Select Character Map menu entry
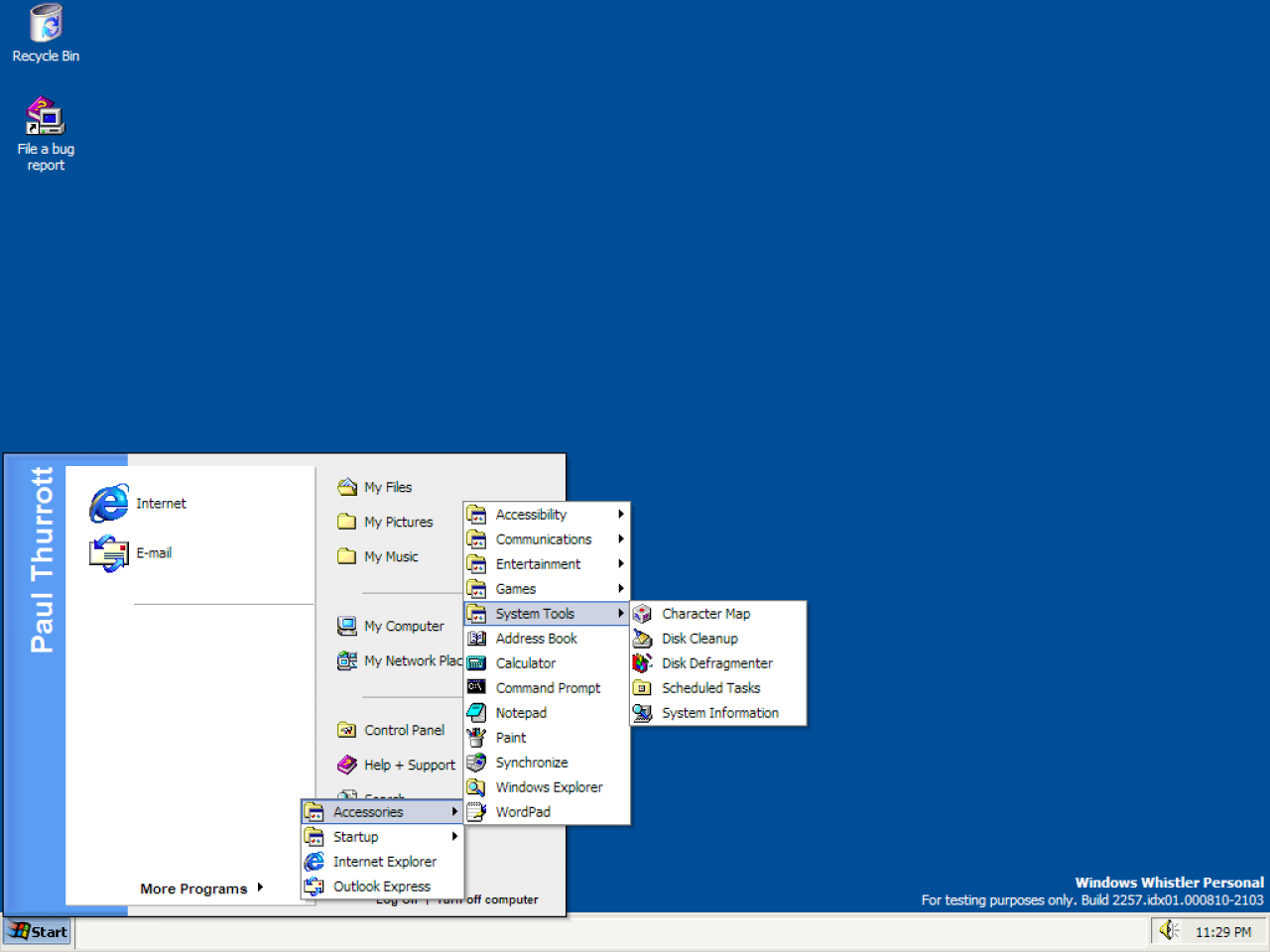 [x=718, y=614]
